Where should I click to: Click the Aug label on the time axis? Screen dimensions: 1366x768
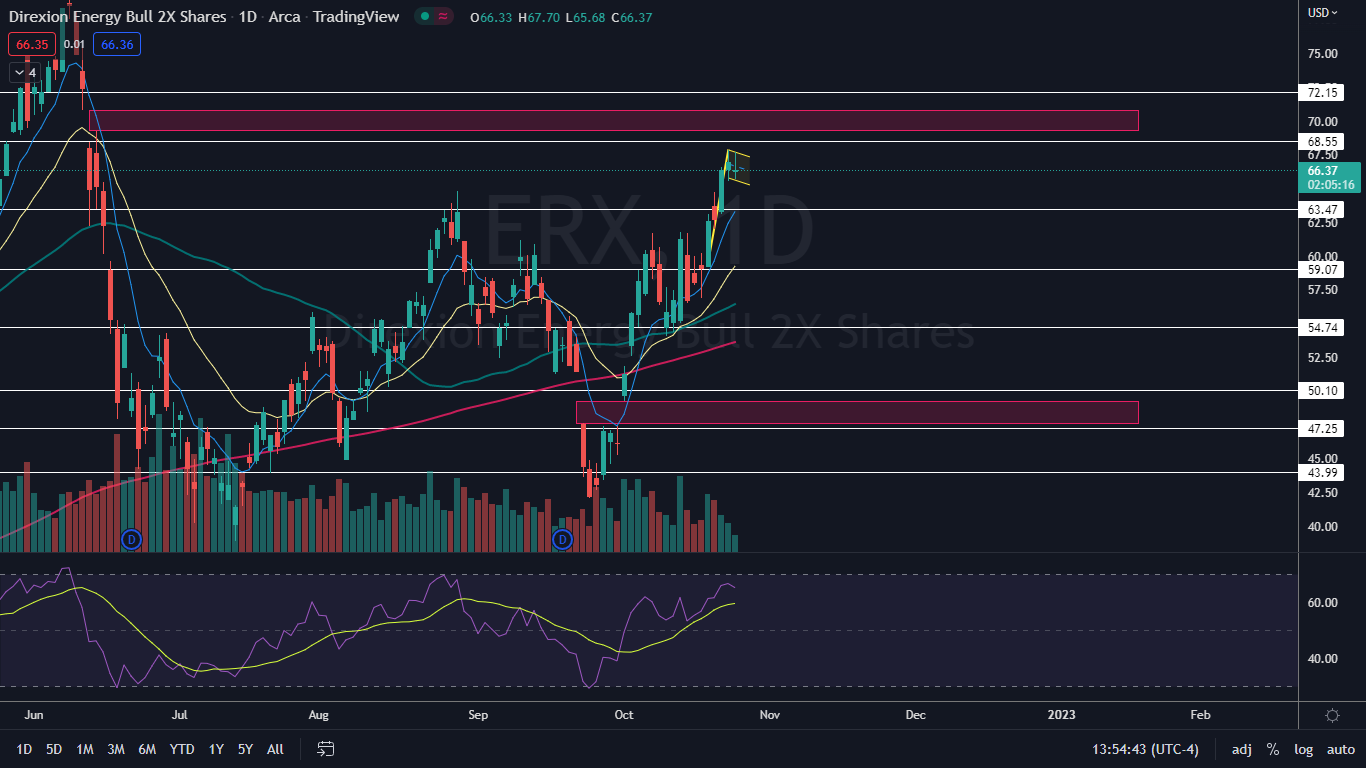[x=318, y=715]
